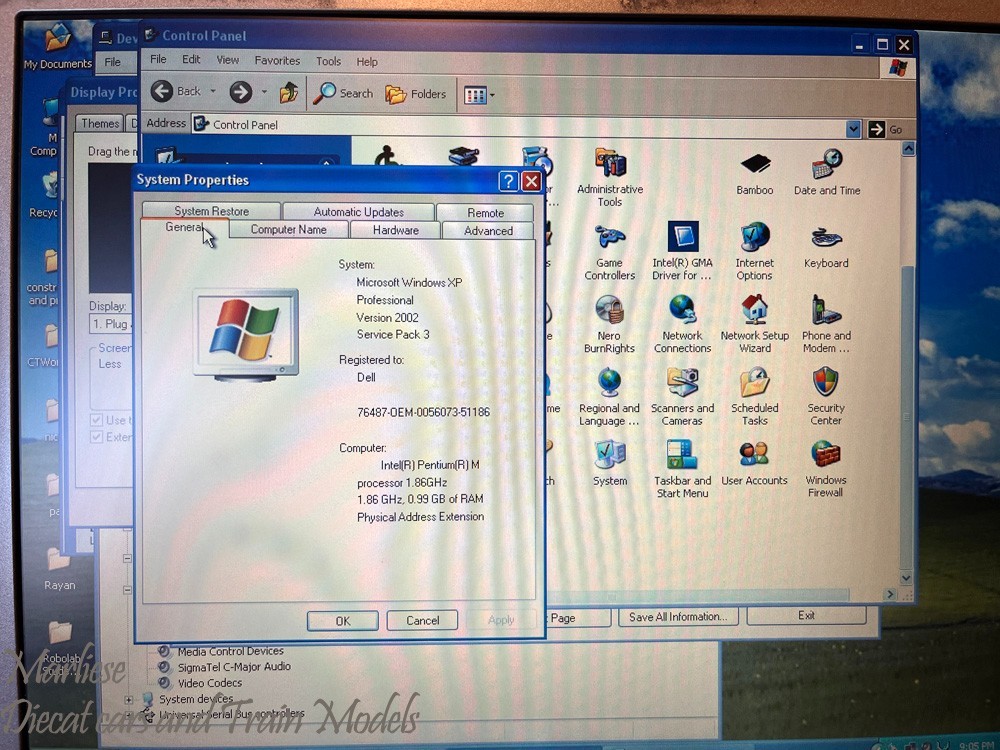Open the System control panel icon
This screenshot has height=750, width=1000.
pos(610,464)
